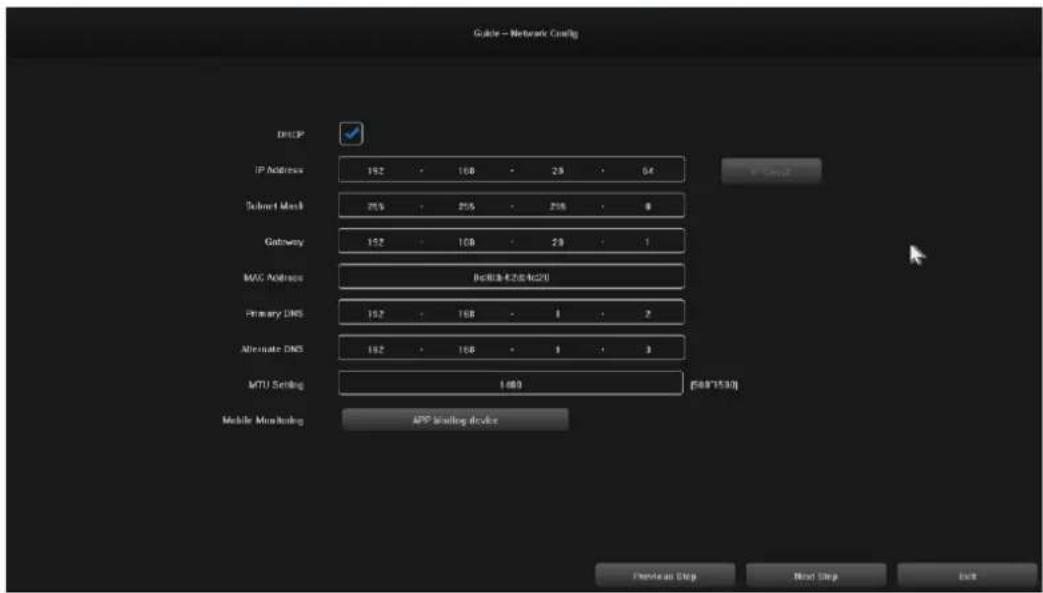Click the first octet of Subnet Mask
This screenshot has height=593, width=1043.
[x=376, y=207]
